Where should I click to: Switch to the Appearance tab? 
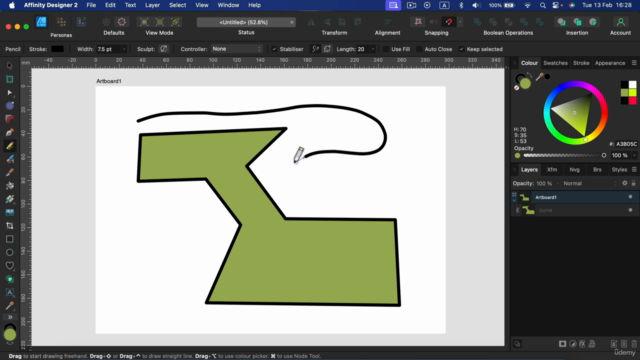point(610,63)
